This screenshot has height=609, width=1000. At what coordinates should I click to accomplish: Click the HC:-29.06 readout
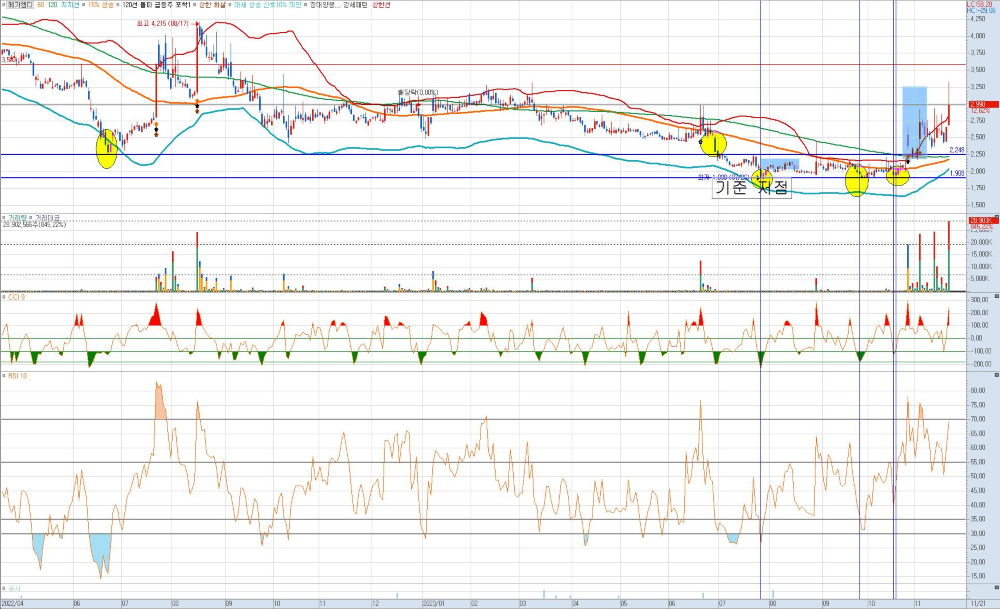tap(980, 10)
